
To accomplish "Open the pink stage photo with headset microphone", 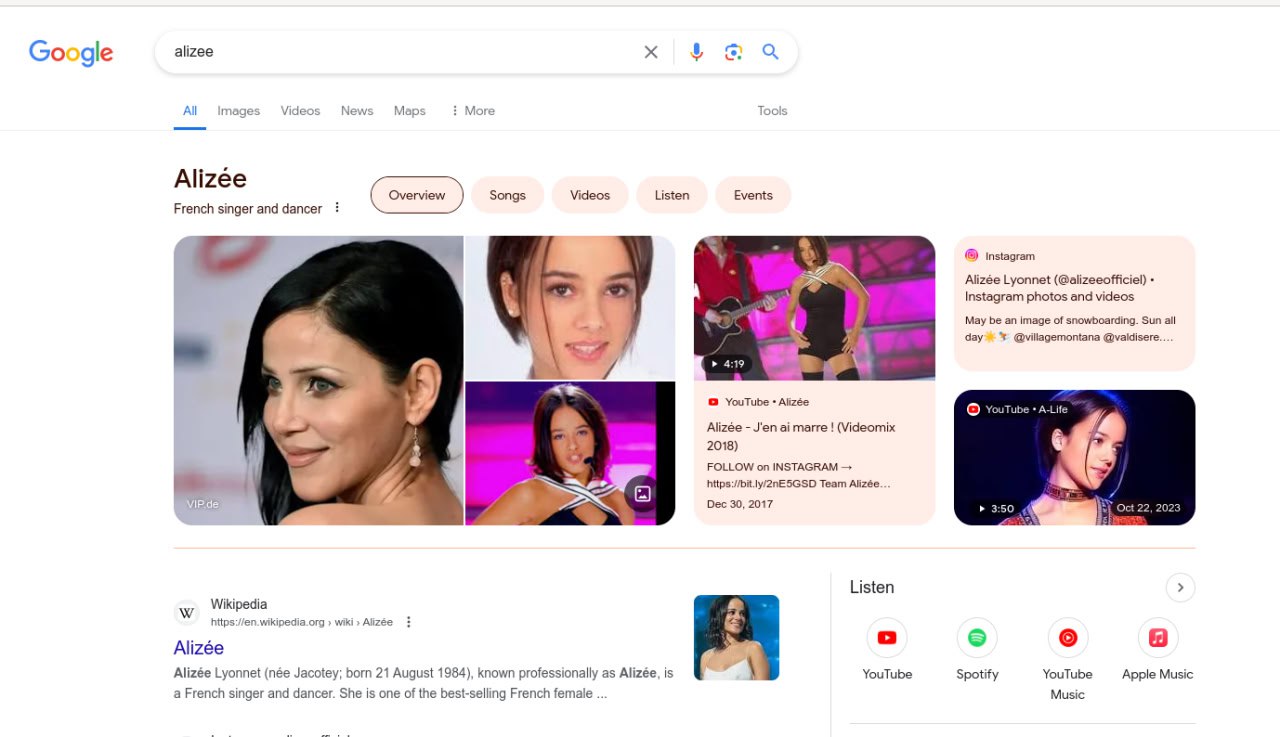I will [570, 454].
